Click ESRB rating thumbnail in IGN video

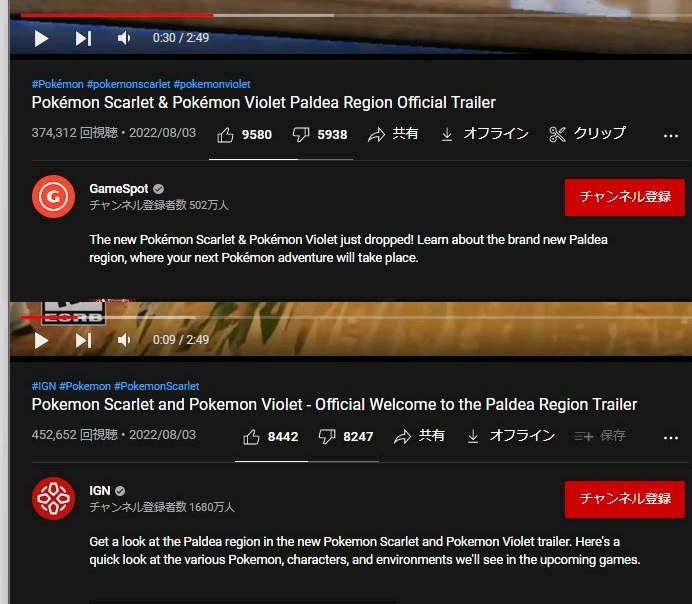click(x=73, y=312)
